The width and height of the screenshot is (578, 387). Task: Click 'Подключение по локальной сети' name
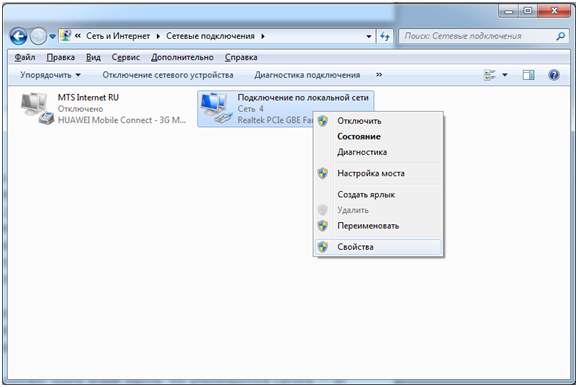pyautogui.click(x=303, y=98)
